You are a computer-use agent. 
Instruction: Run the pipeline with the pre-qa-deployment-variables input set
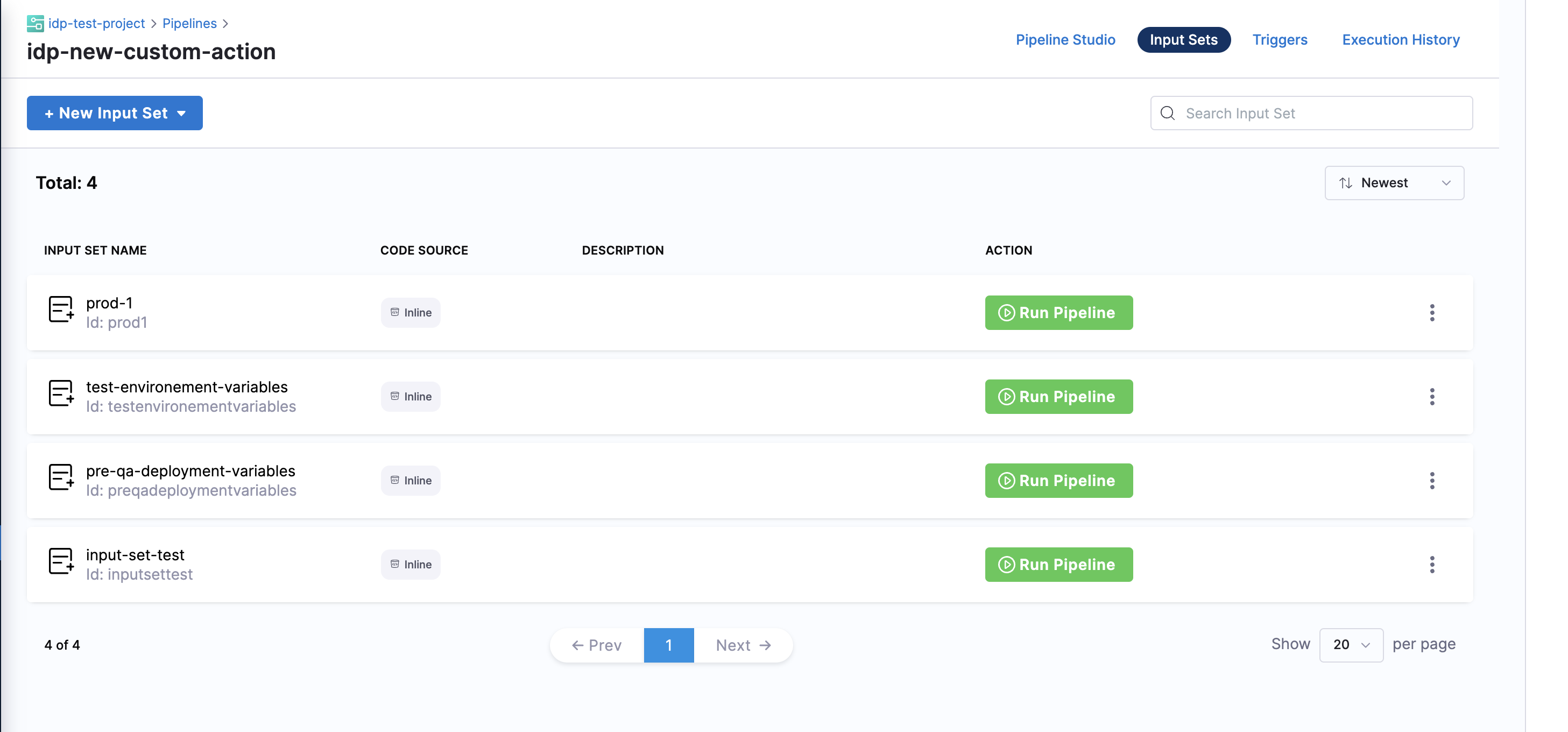tap(1058, 481)
